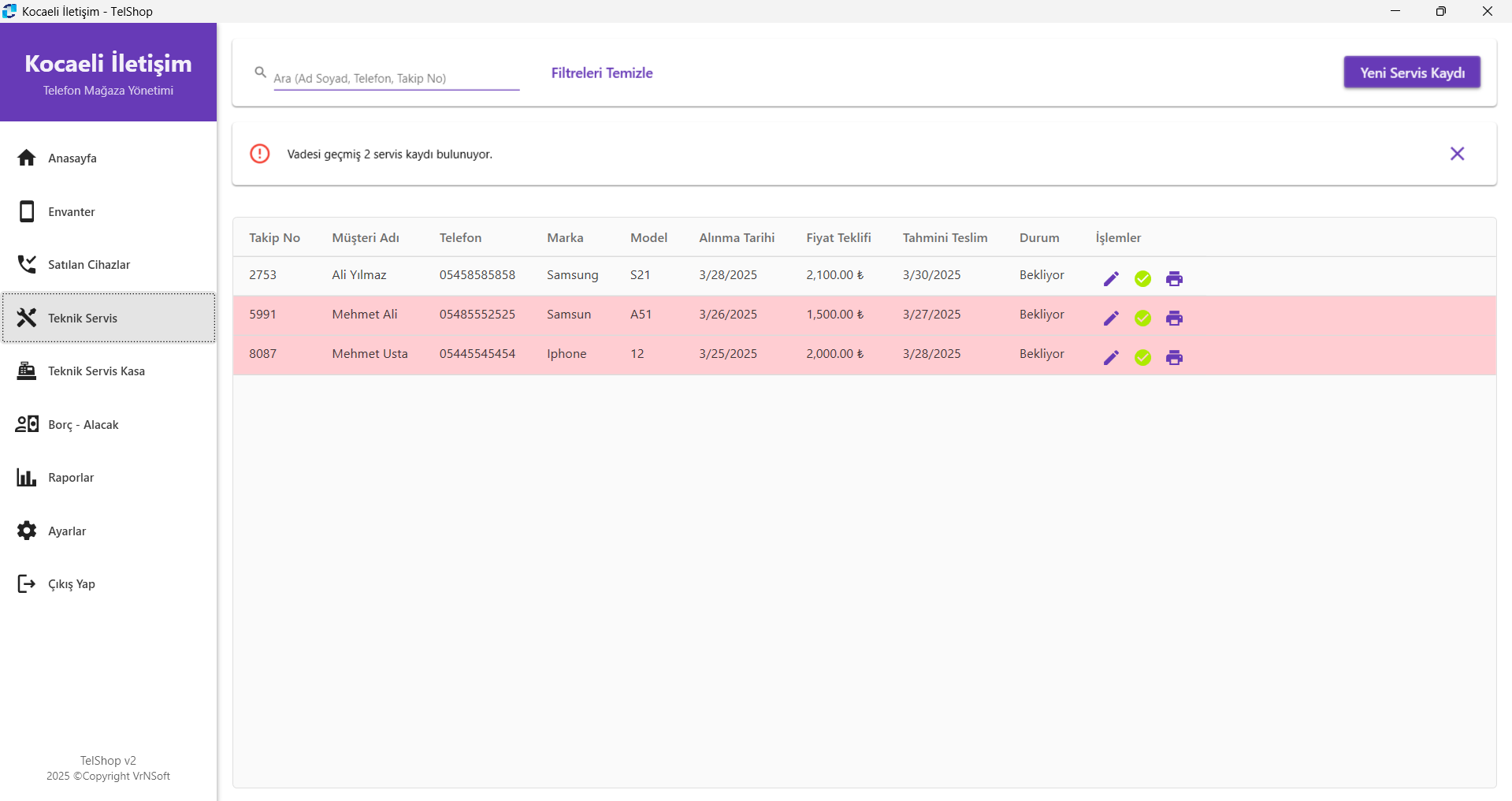Click the edit pencil icon for Ali Yılmaz
Image resolution: width=1512 pixels, height=801 pixels.
1111,279
